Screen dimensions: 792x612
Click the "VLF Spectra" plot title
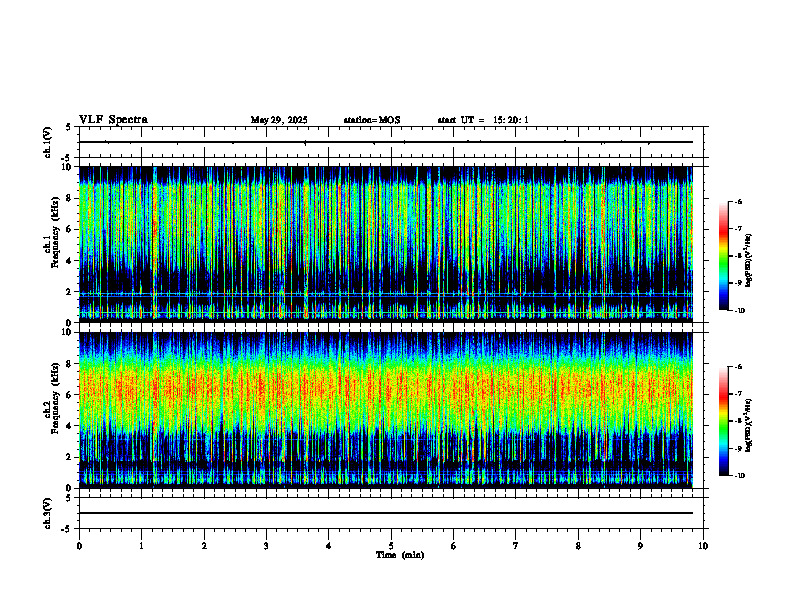pyautogui.click(x=113, y=120)
